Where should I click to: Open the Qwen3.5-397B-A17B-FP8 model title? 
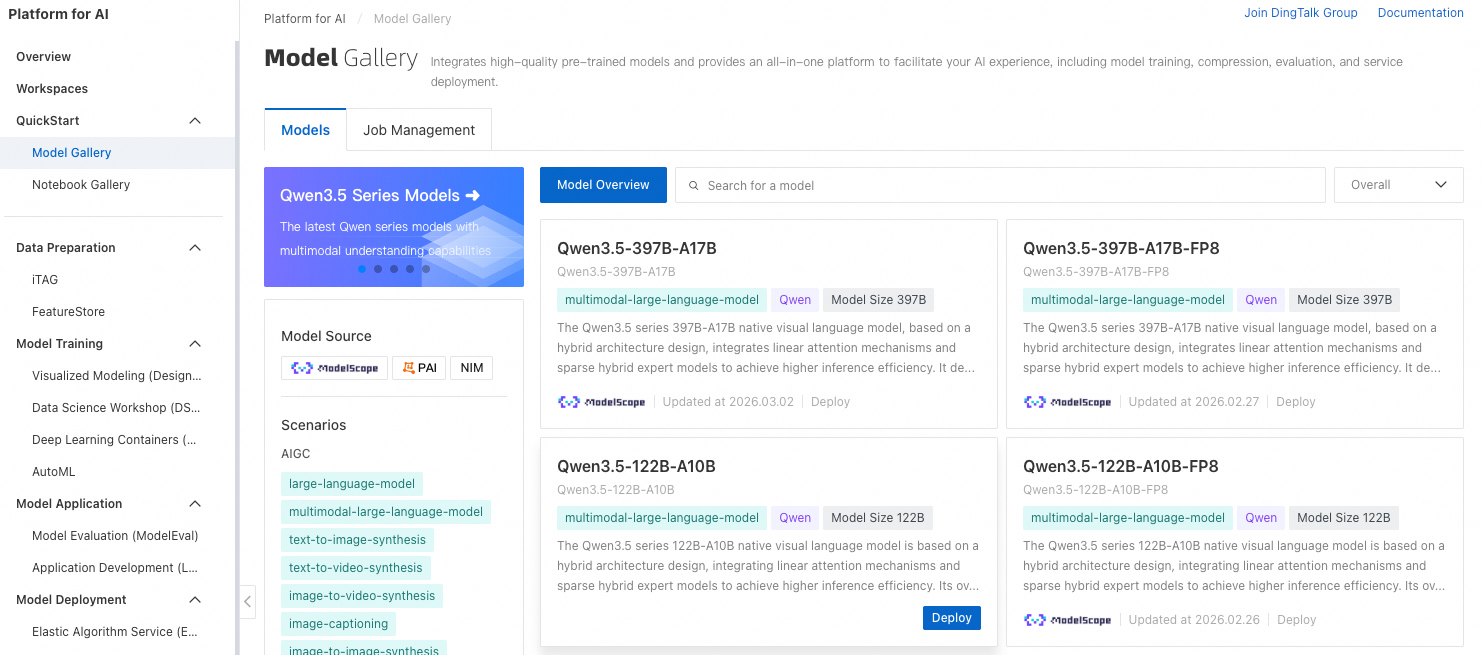[x=1121, y=249]
